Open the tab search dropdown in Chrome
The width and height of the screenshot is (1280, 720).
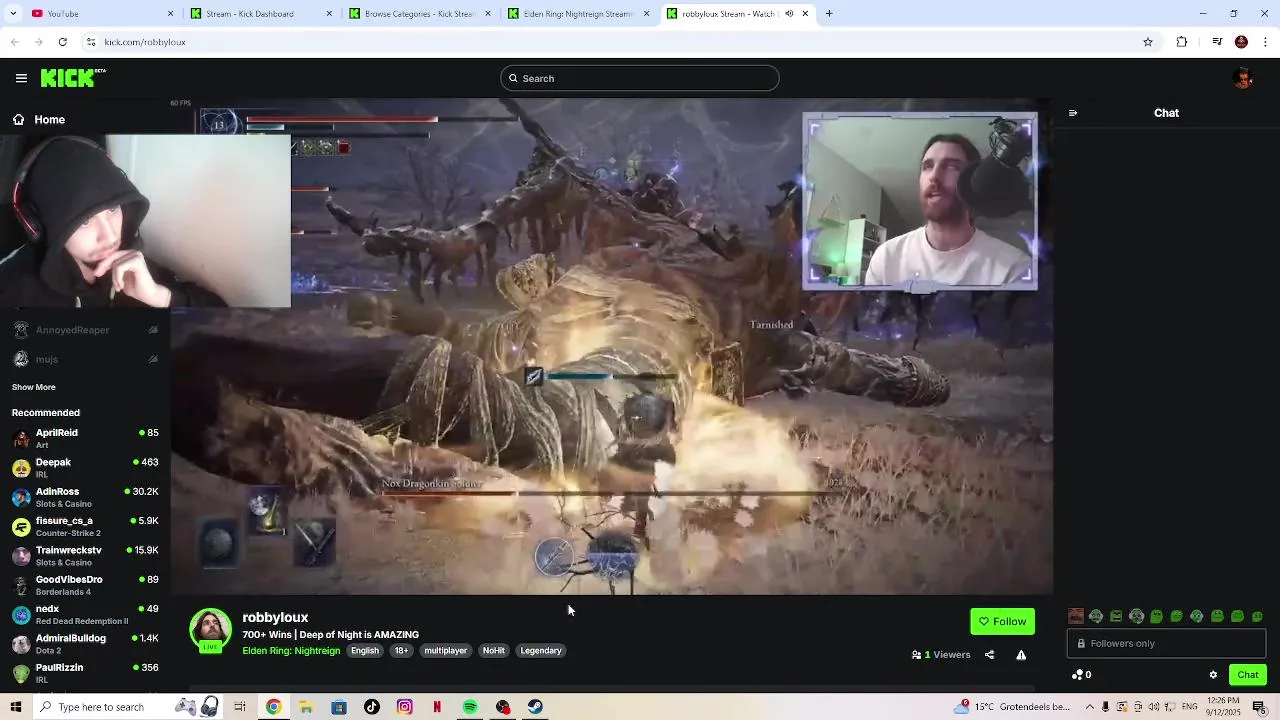(14, 14)
